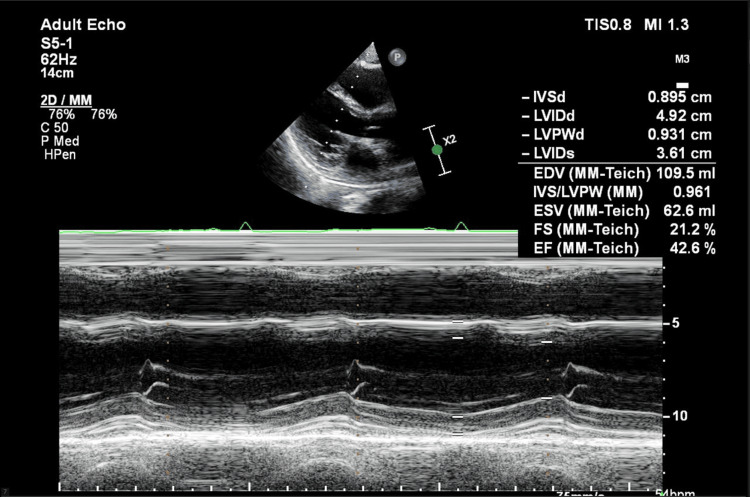Select the LVIDd measurement label
This screenshot has height=497, width=750.
pyautogui.click(x=554, y=116)
